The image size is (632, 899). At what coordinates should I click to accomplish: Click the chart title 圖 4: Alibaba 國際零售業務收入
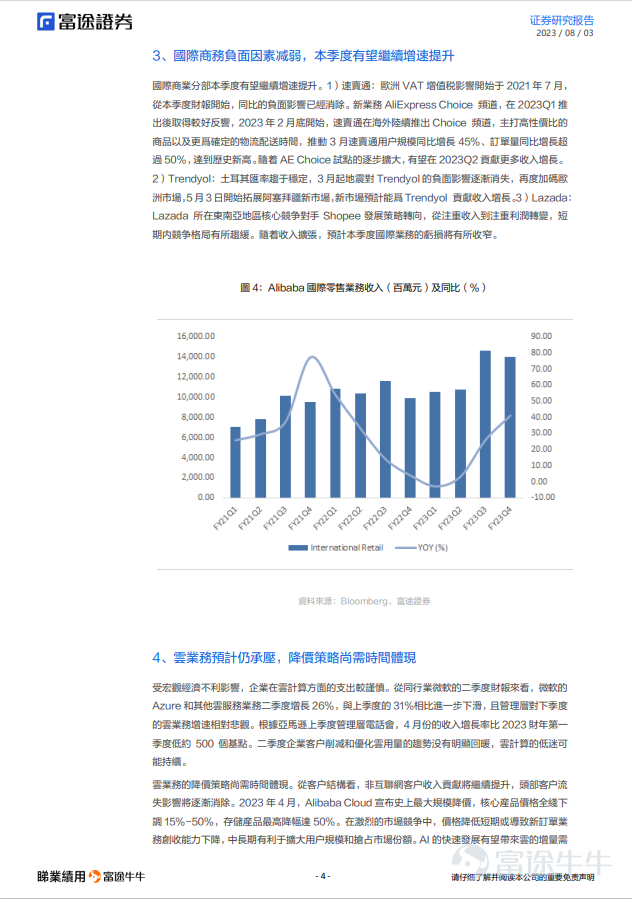point(363,288)
